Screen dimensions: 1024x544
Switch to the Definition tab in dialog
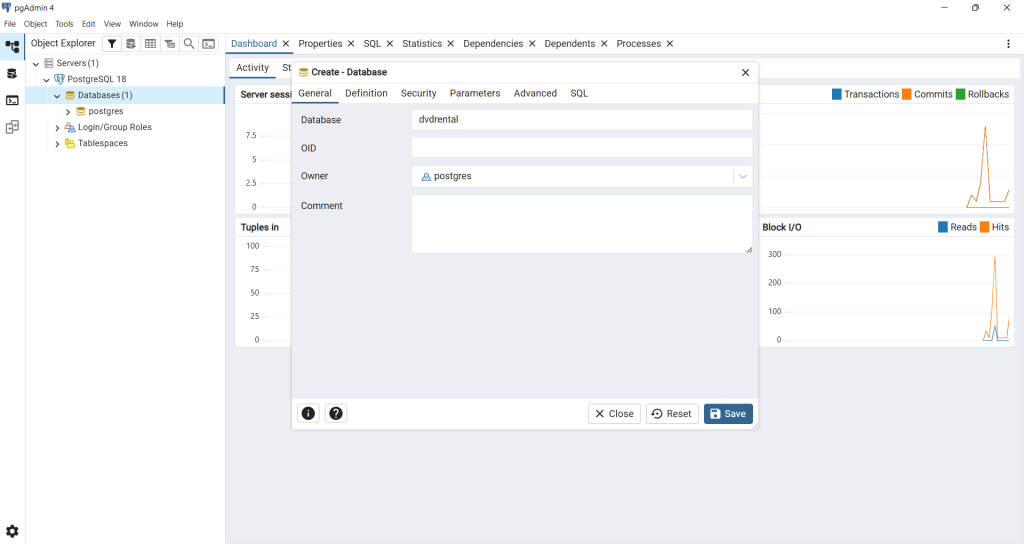coord(366,93)
